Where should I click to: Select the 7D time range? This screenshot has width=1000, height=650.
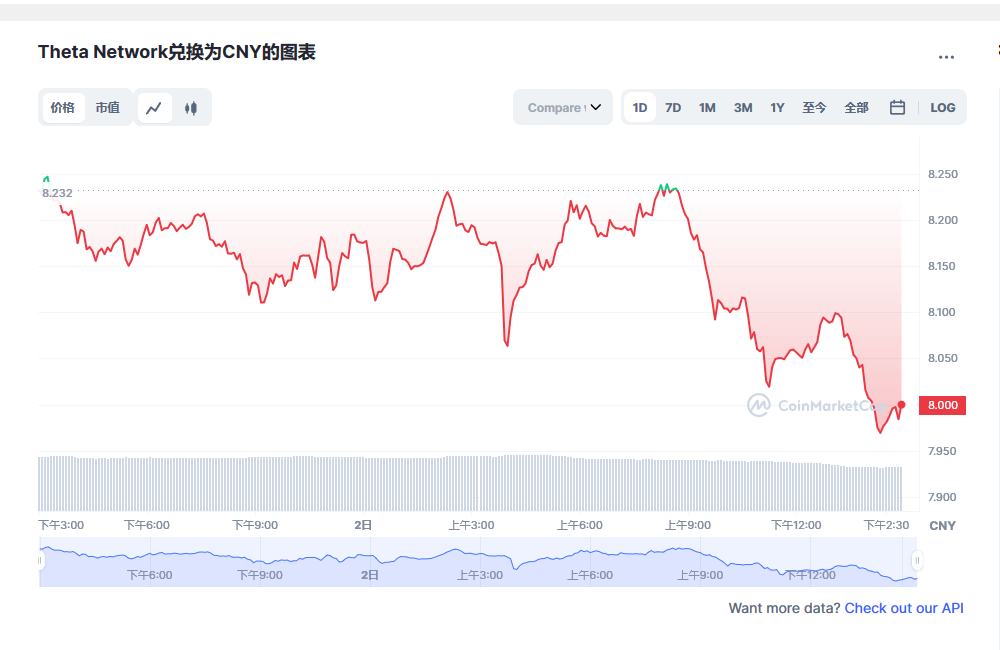(673, 107)
